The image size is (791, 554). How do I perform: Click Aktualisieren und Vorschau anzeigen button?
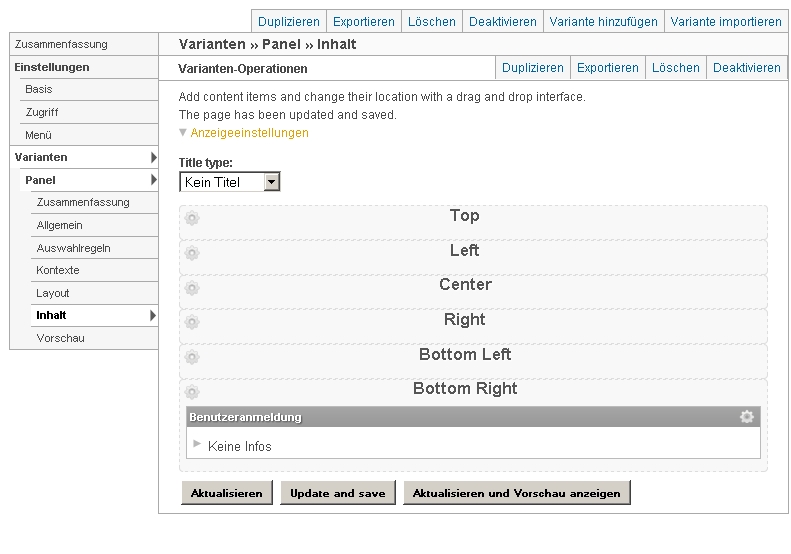[516, 493]
